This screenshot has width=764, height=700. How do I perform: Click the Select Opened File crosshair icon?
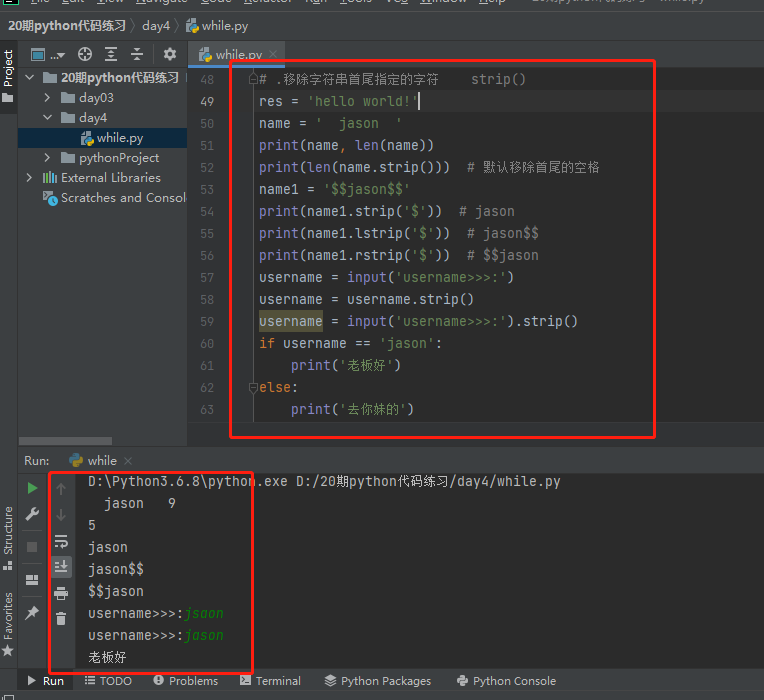(x=85, y=54)
